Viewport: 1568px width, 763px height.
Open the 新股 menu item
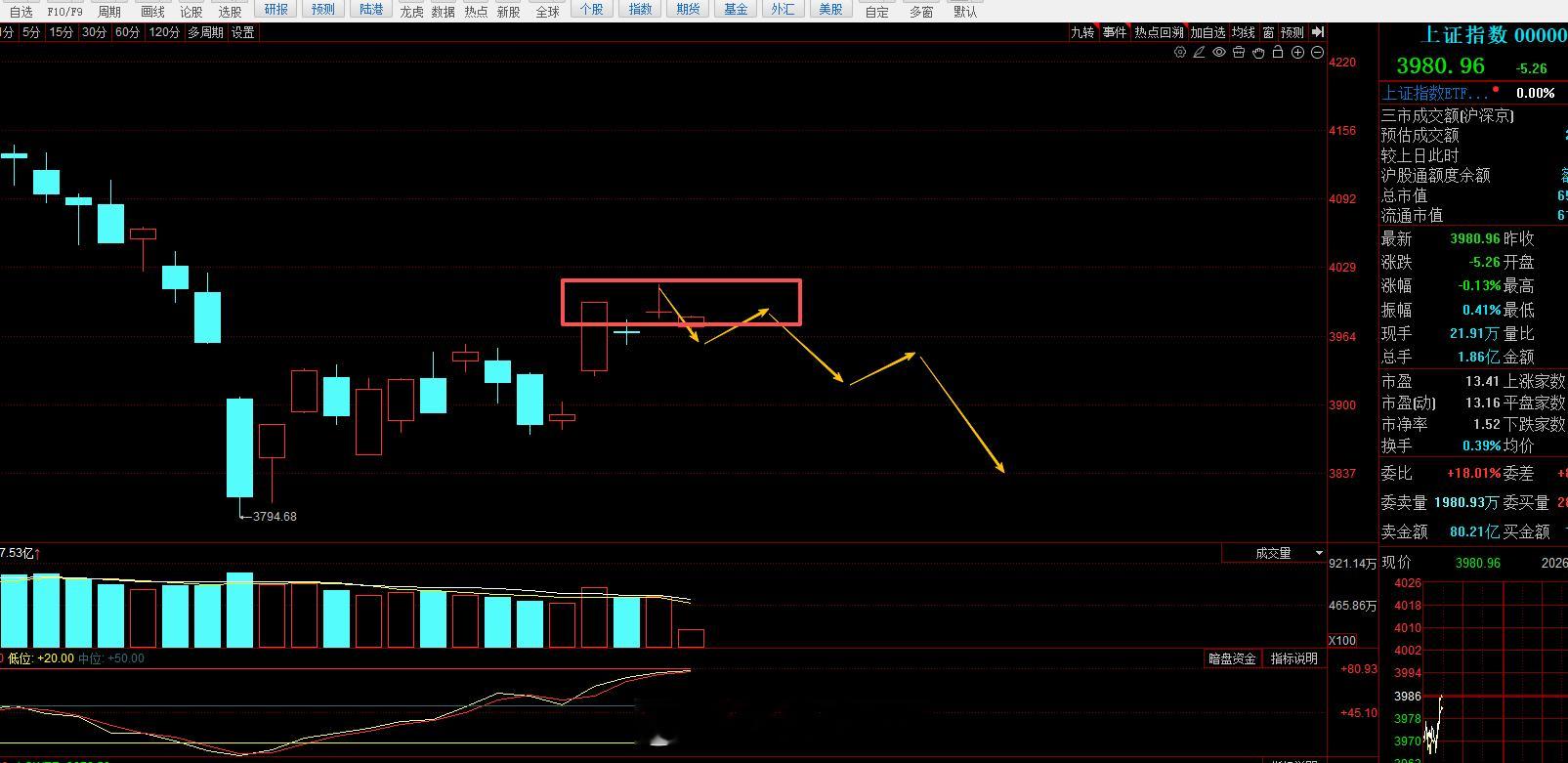(508, 12)
